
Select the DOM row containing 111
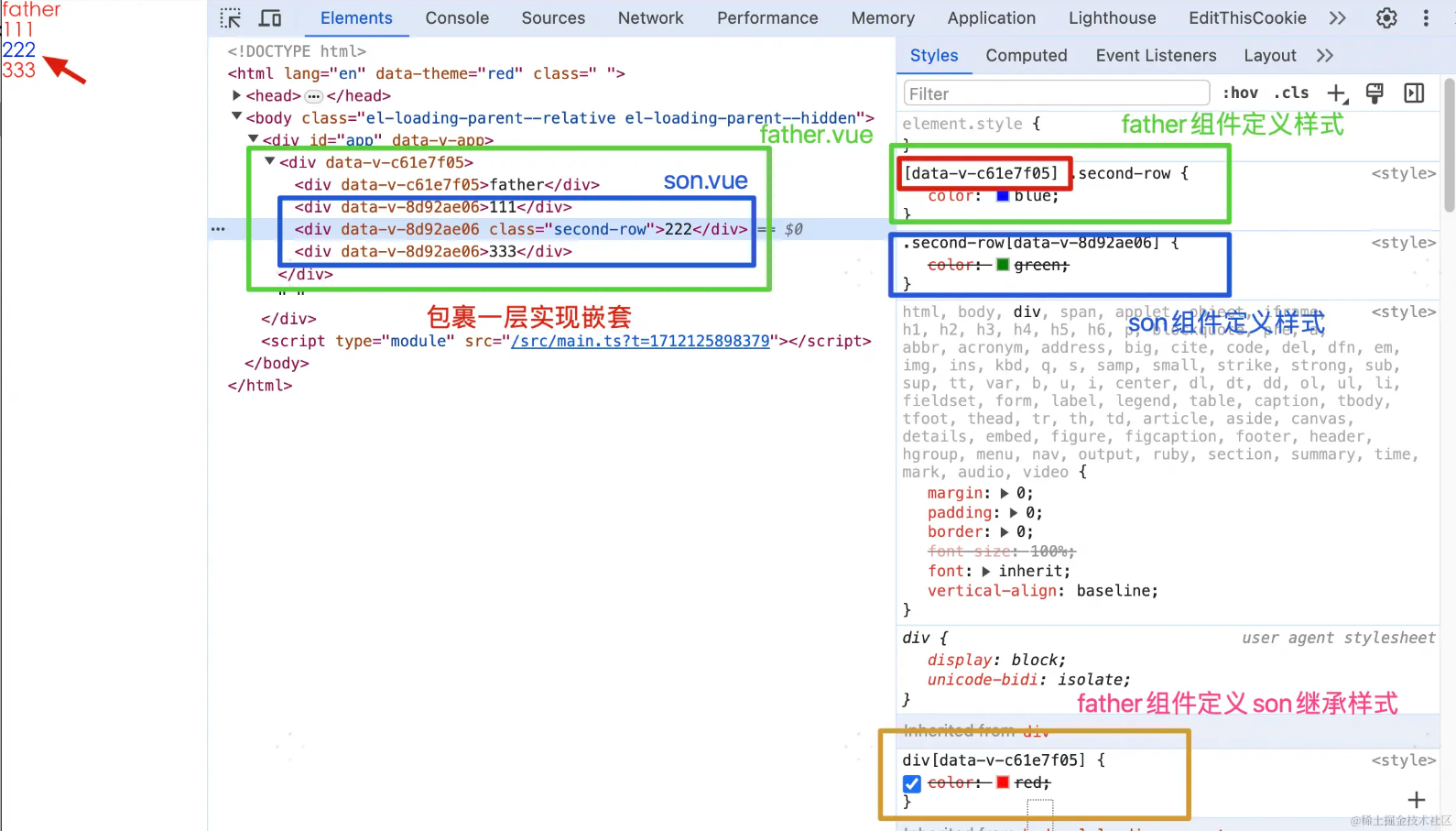click(433, 207)
